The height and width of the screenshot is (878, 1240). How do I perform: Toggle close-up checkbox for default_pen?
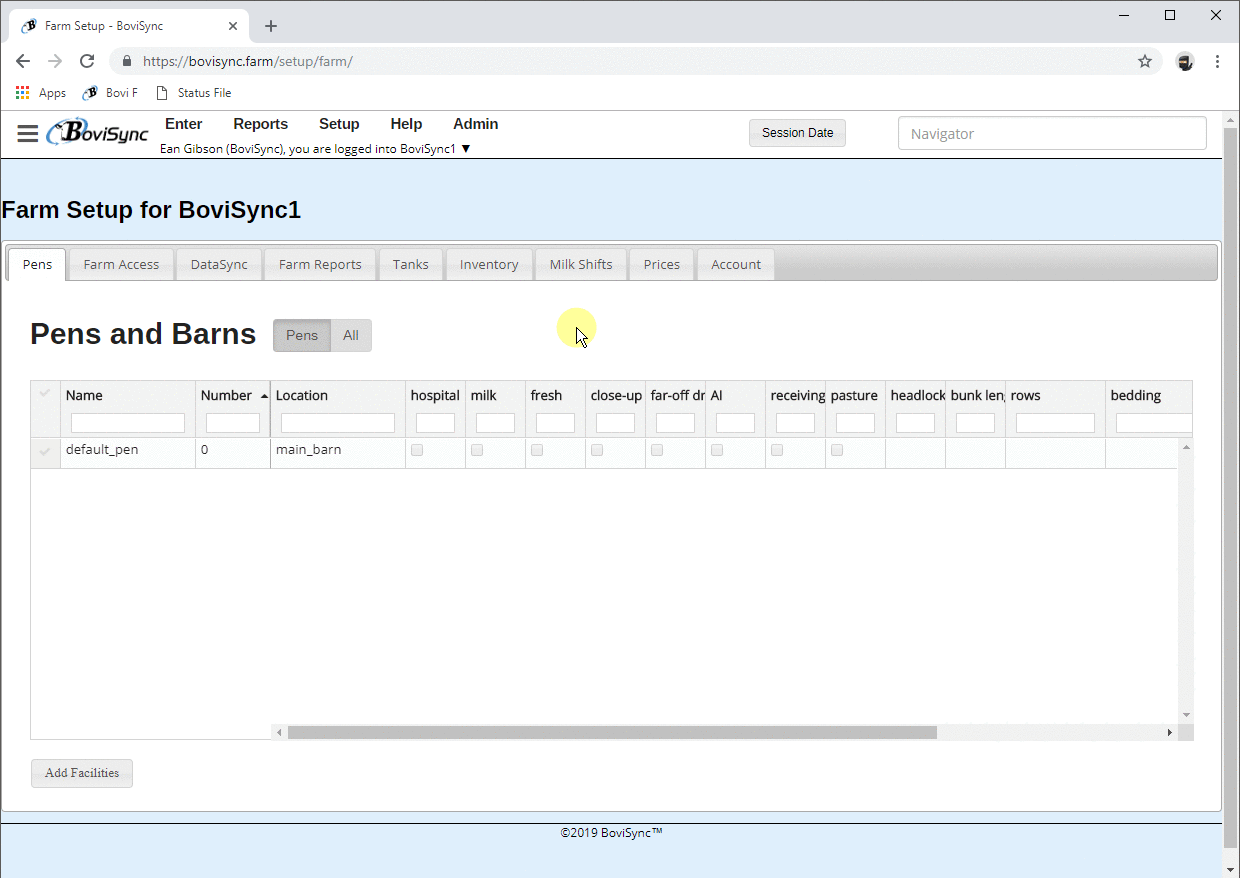coord(597,450)
